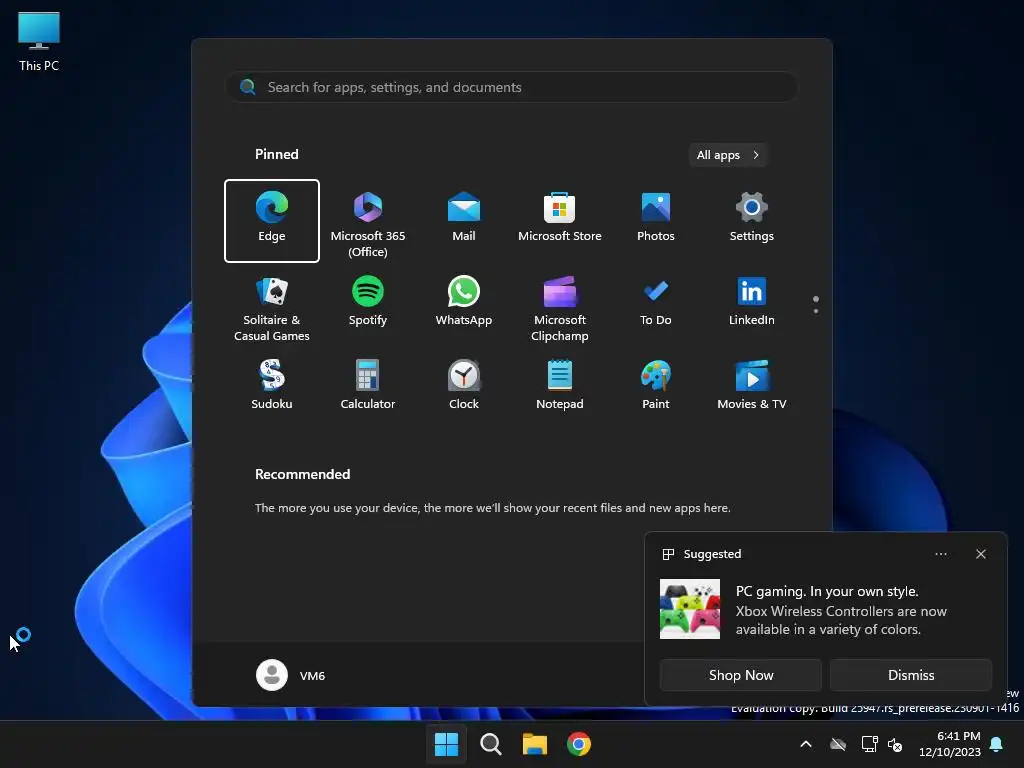Click the Windows Start button in taskbar
The width and height of the screenshot is (1024, 768).
tap(447, 744)
